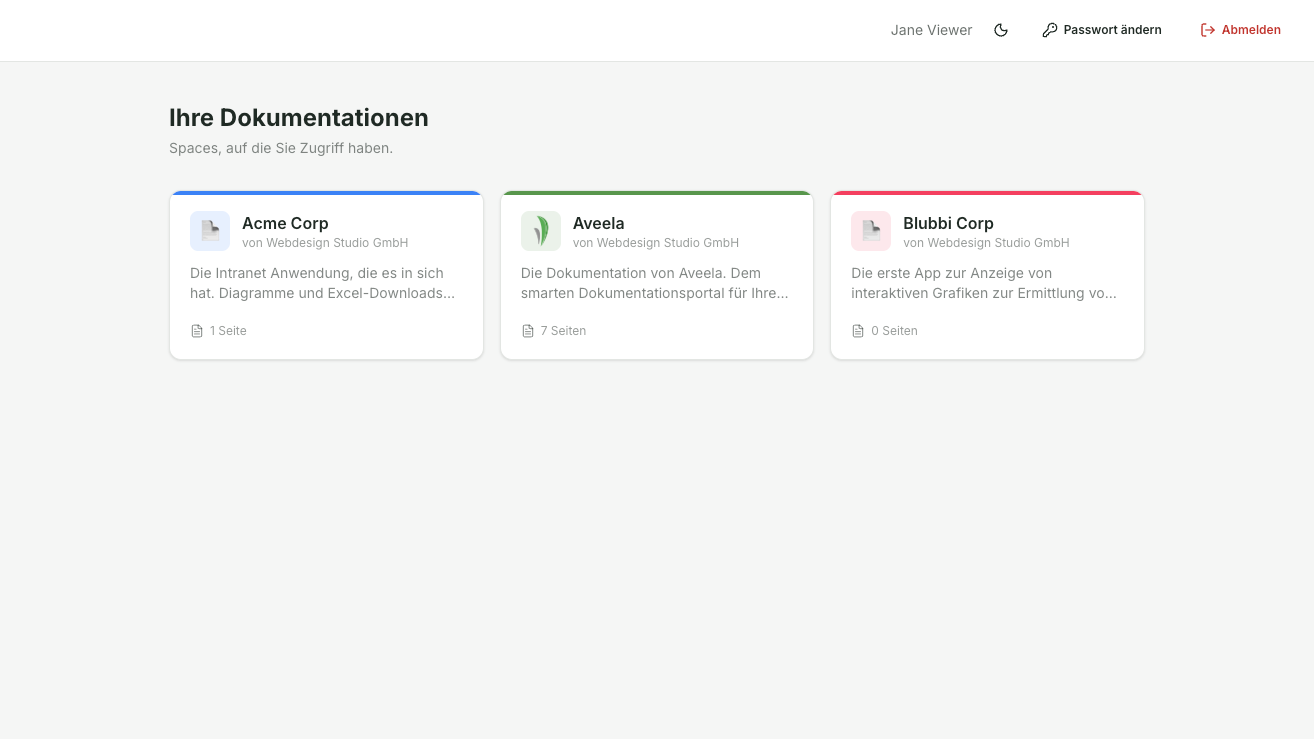
Task: Click the 'Ihre Dokumentationen' heading
Action: (x=299, y=118)
